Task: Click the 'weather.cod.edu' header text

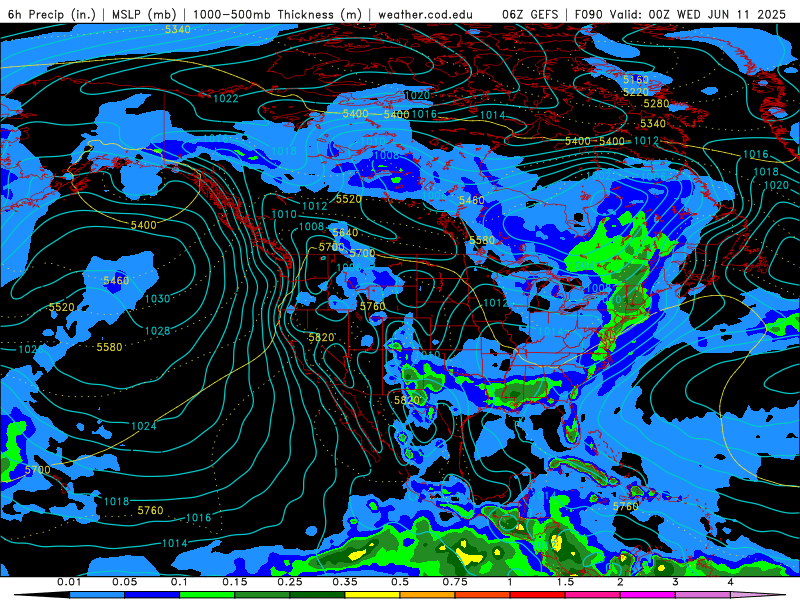Action: point(425,14)
